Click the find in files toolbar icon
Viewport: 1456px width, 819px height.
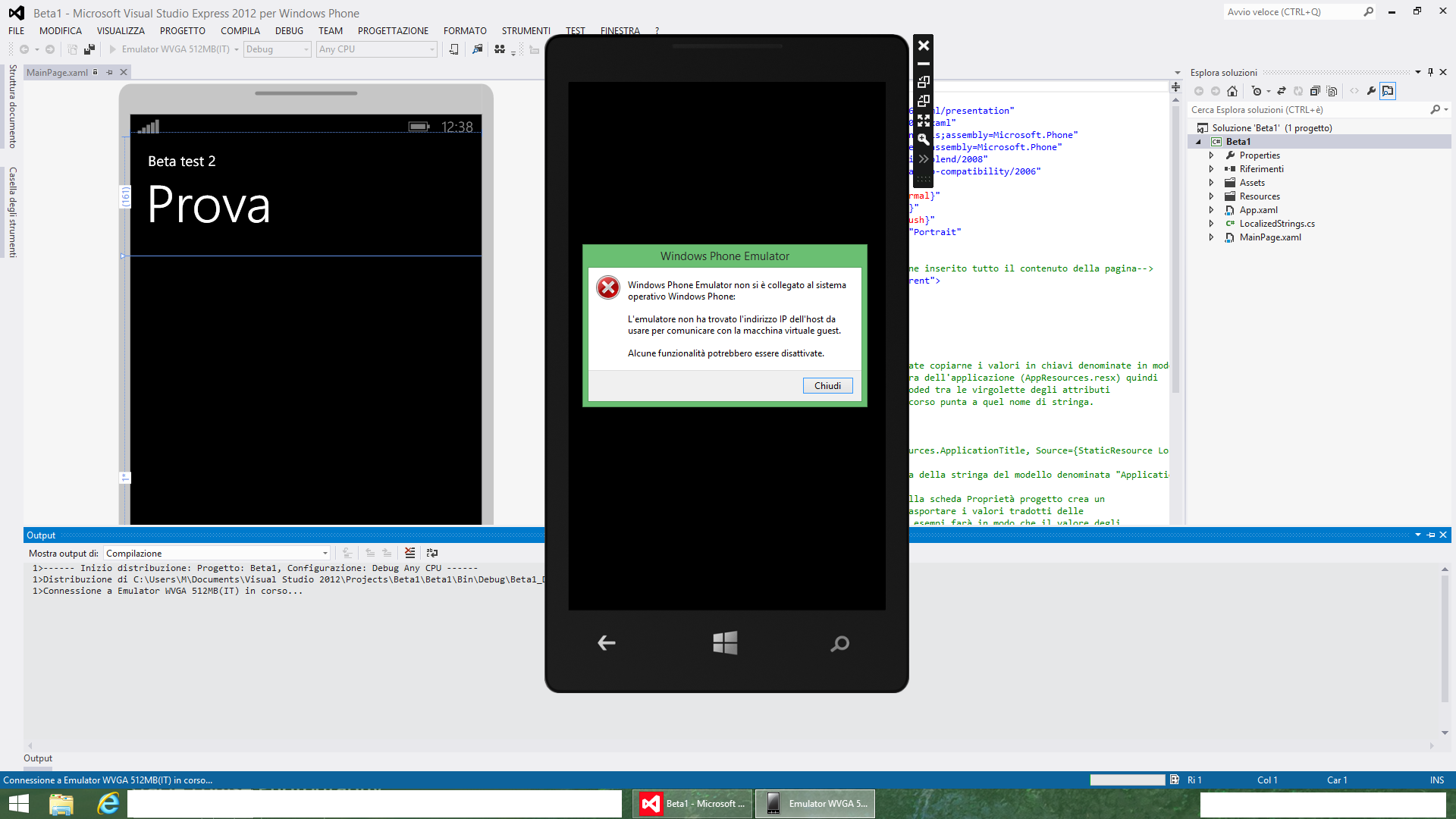pos(477,49)
